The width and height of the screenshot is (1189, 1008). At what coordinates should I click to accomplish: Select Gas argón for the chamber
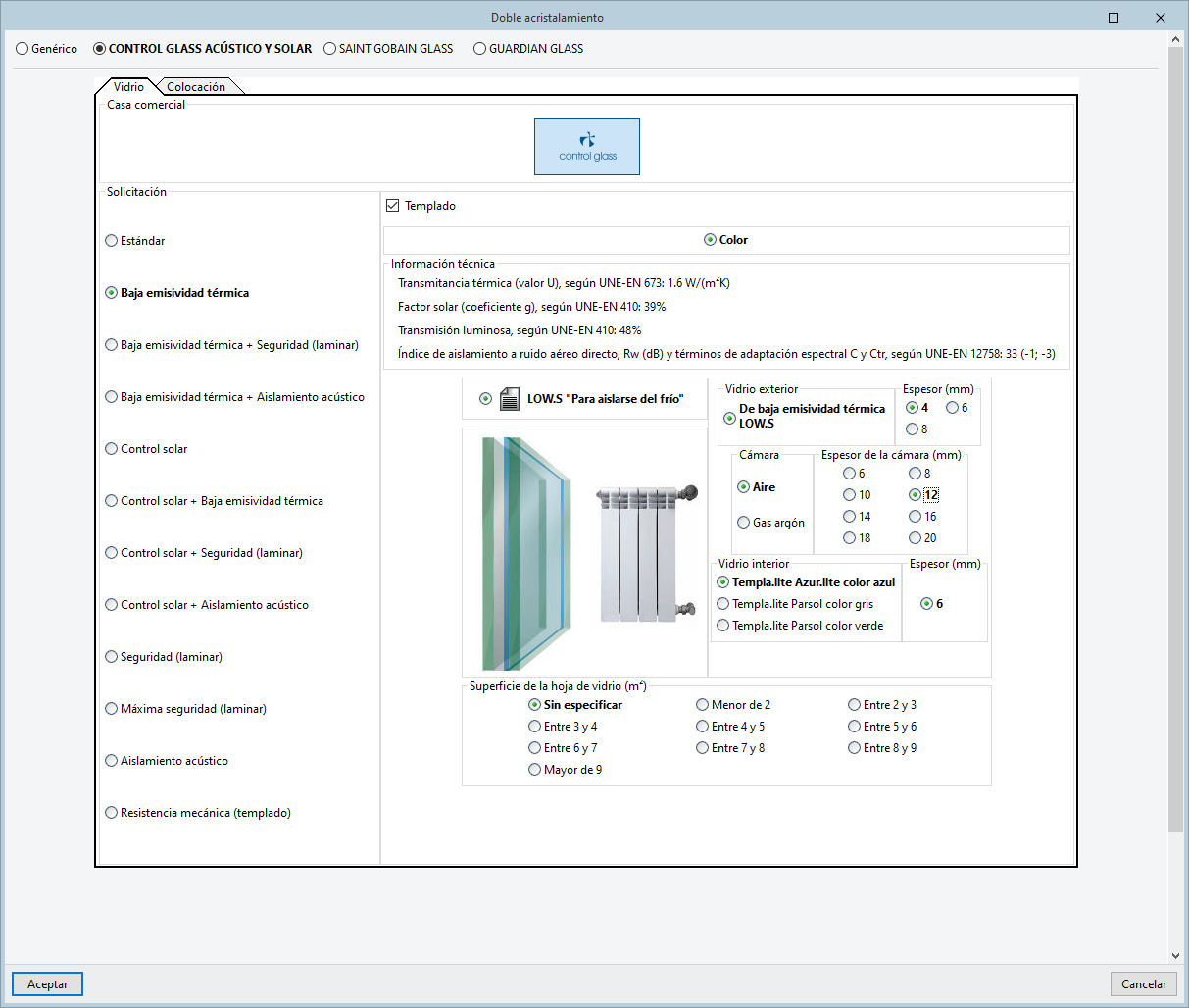[771, 523]
